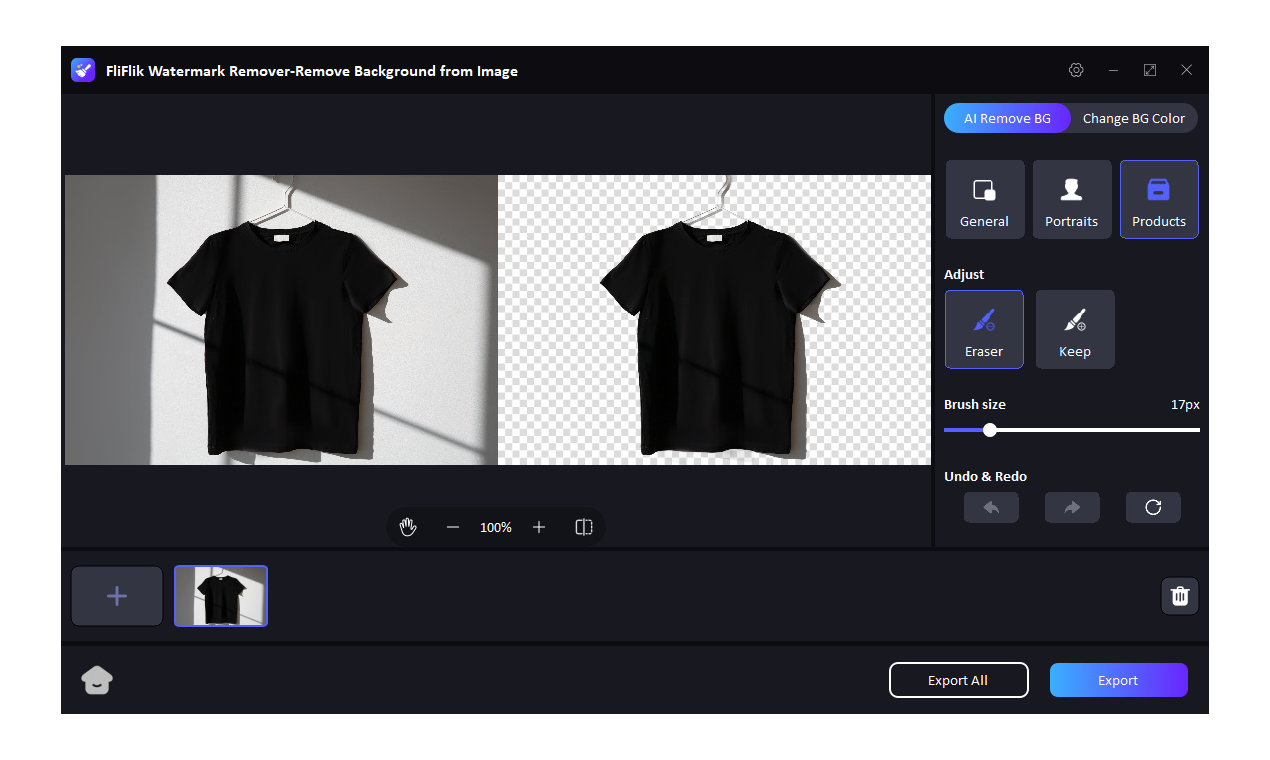Select the General removal mode

coord(985,199)
